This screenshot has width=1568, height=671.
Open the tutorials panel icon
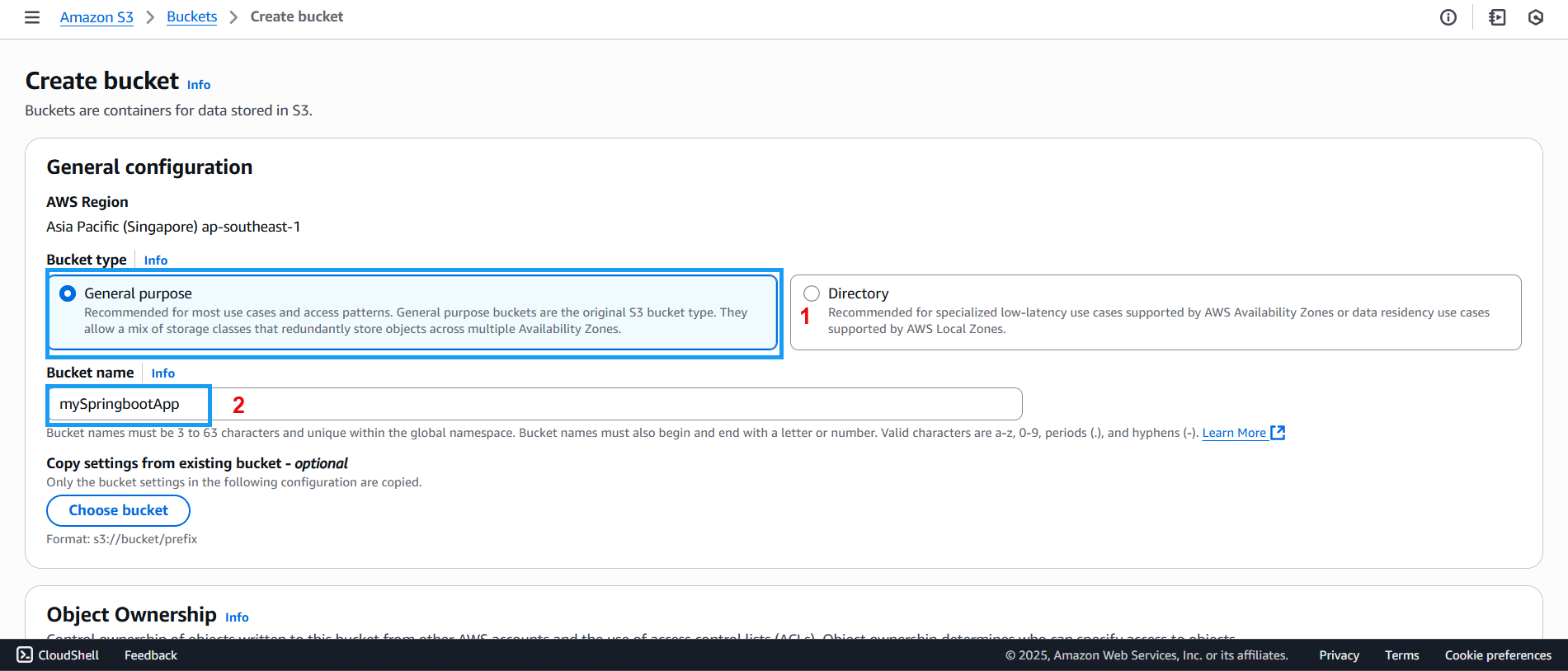[x=1497, y=17]
